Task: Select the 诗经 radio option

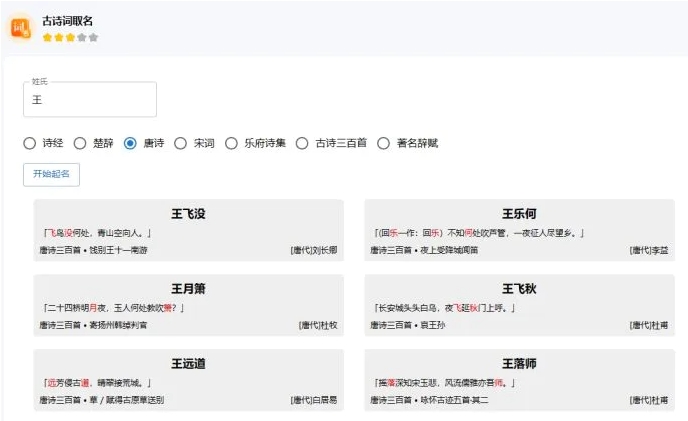Action: (x=30, y=143)
